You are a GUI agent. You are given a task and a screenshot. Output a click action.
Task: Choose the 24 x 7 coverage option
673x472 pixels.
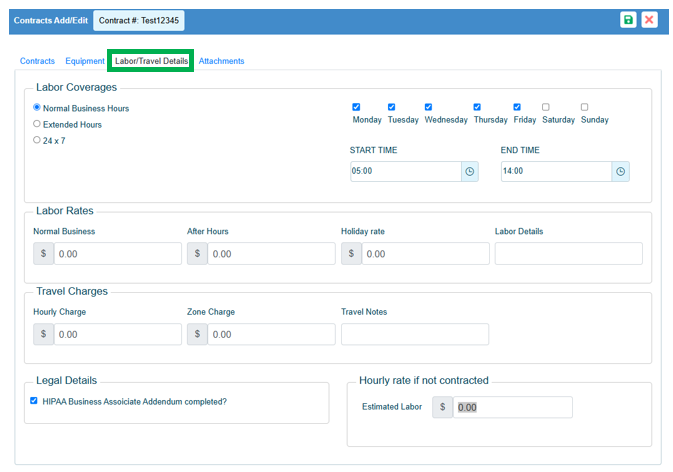37,140
